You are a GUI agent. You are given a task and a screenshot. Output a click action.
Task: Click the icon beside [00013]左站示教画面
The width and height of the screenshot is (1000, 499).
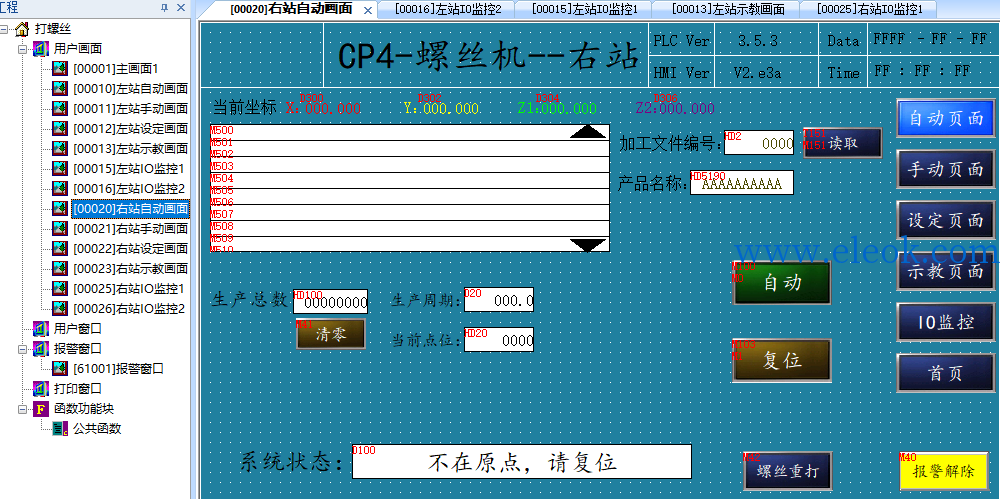pos(60,148)
